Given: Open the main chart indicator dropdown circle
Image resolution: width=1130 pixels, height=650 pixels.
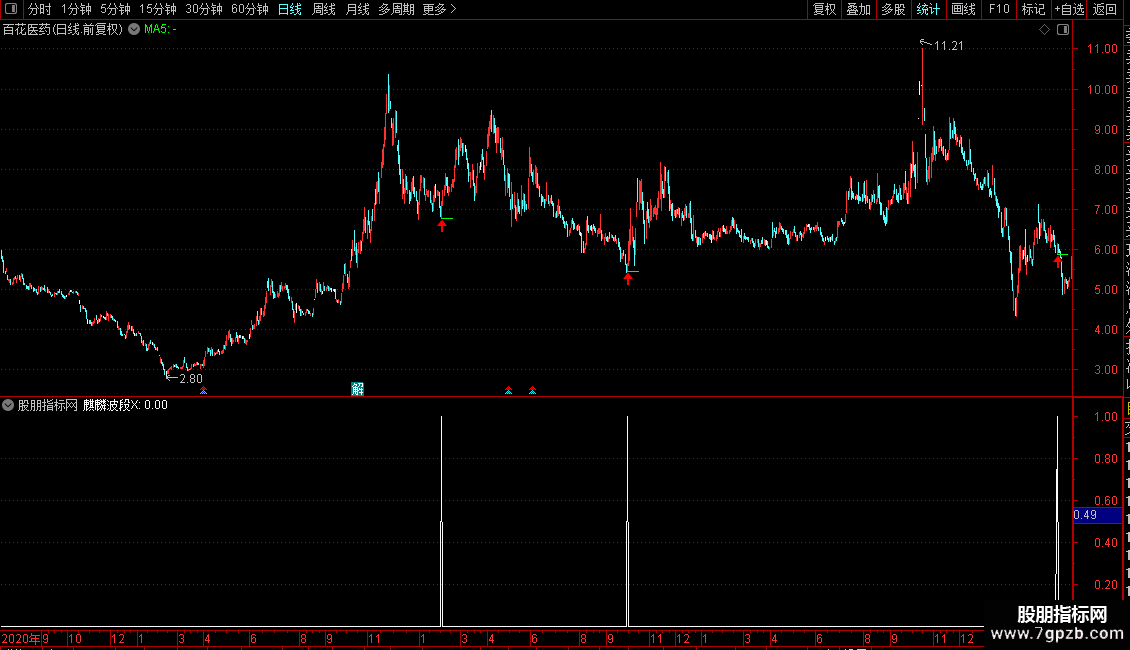Looking at the screenshot, I should (134, 30).
